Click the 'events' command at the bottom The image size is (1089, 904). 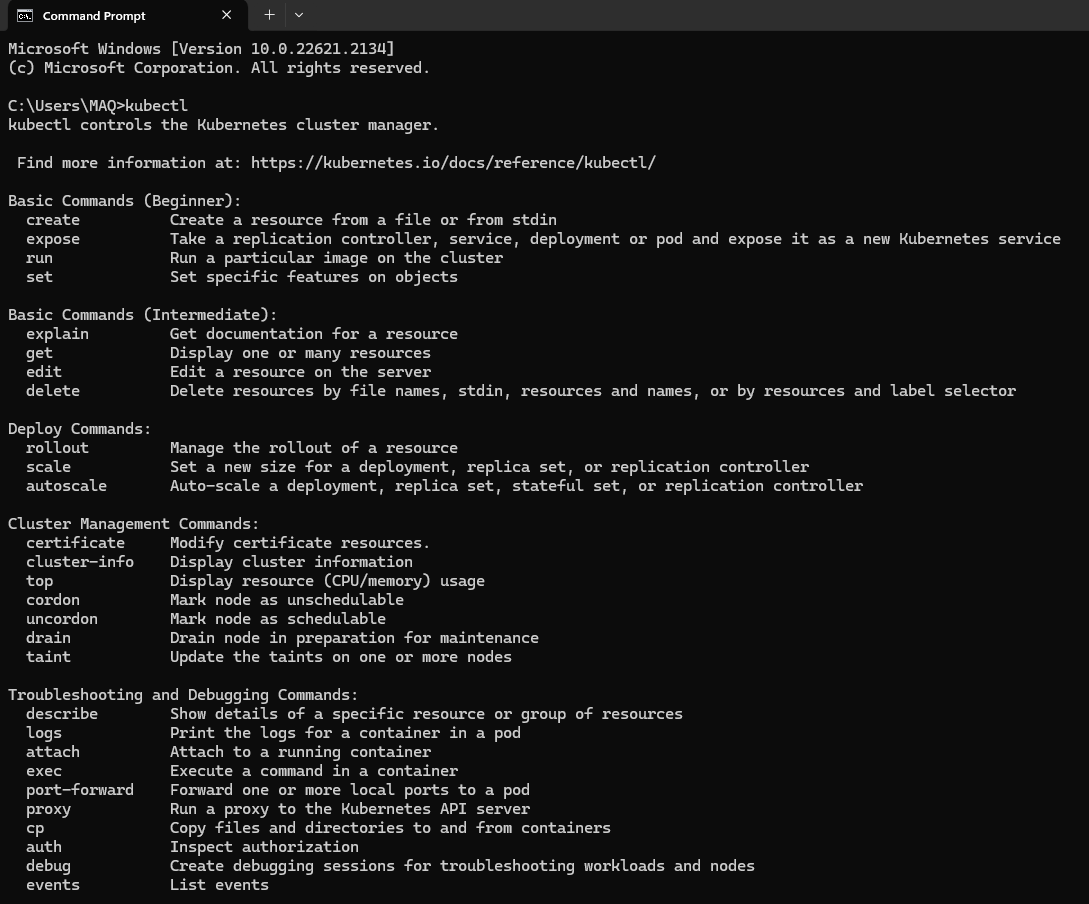53,885
